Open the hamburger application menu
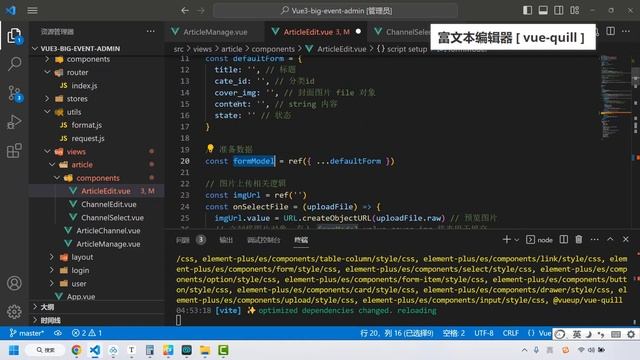The height and width of the screenshot is (360, 640). point(33,11)
